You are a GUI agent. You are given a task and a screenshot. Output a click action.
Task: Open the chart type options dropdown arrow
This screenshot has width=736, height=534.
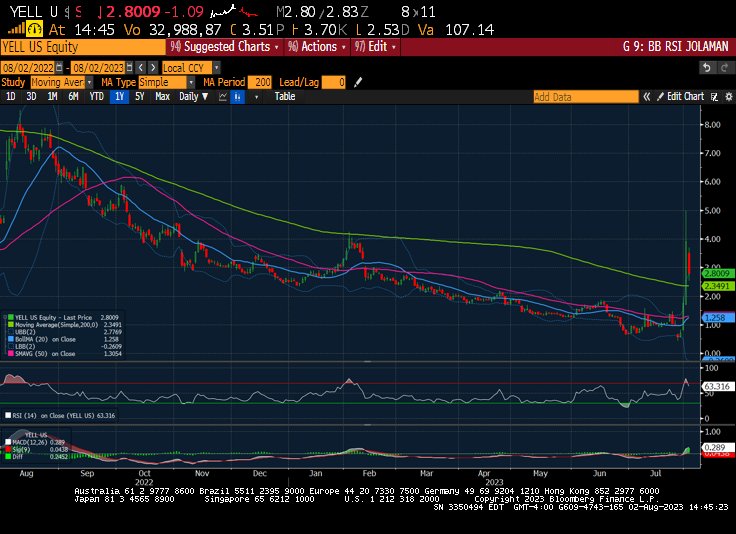(x=256, y=97)
